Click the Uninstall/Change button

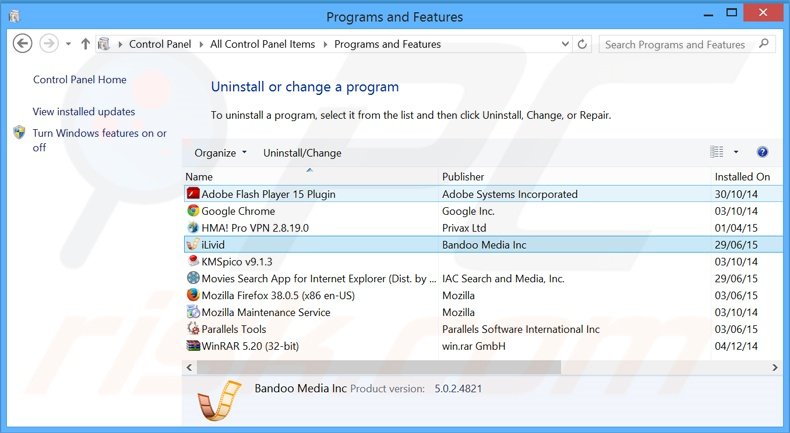[x=302, y=153]
